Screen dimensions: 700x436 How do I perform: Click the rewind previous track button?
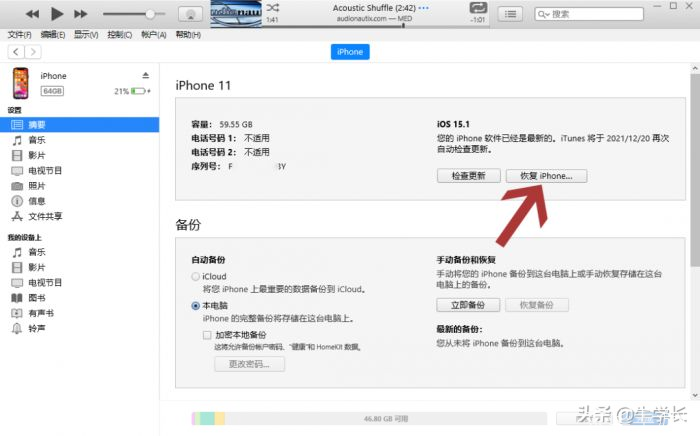point(32,14)
